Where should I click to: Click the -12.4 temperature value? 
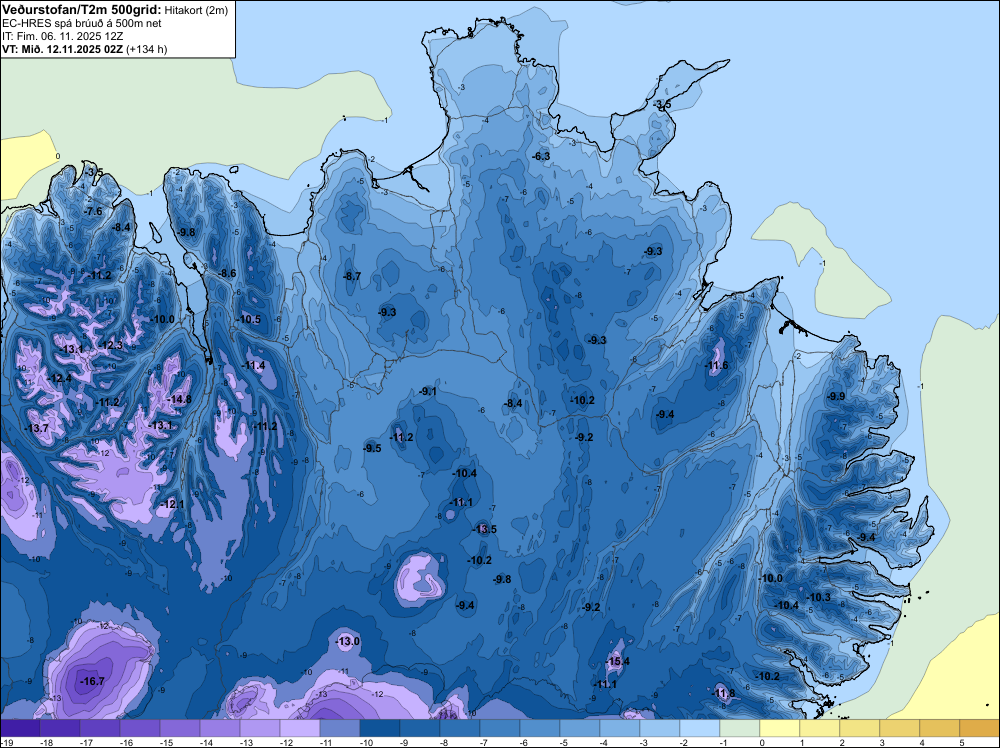click(x=59, y=378)
